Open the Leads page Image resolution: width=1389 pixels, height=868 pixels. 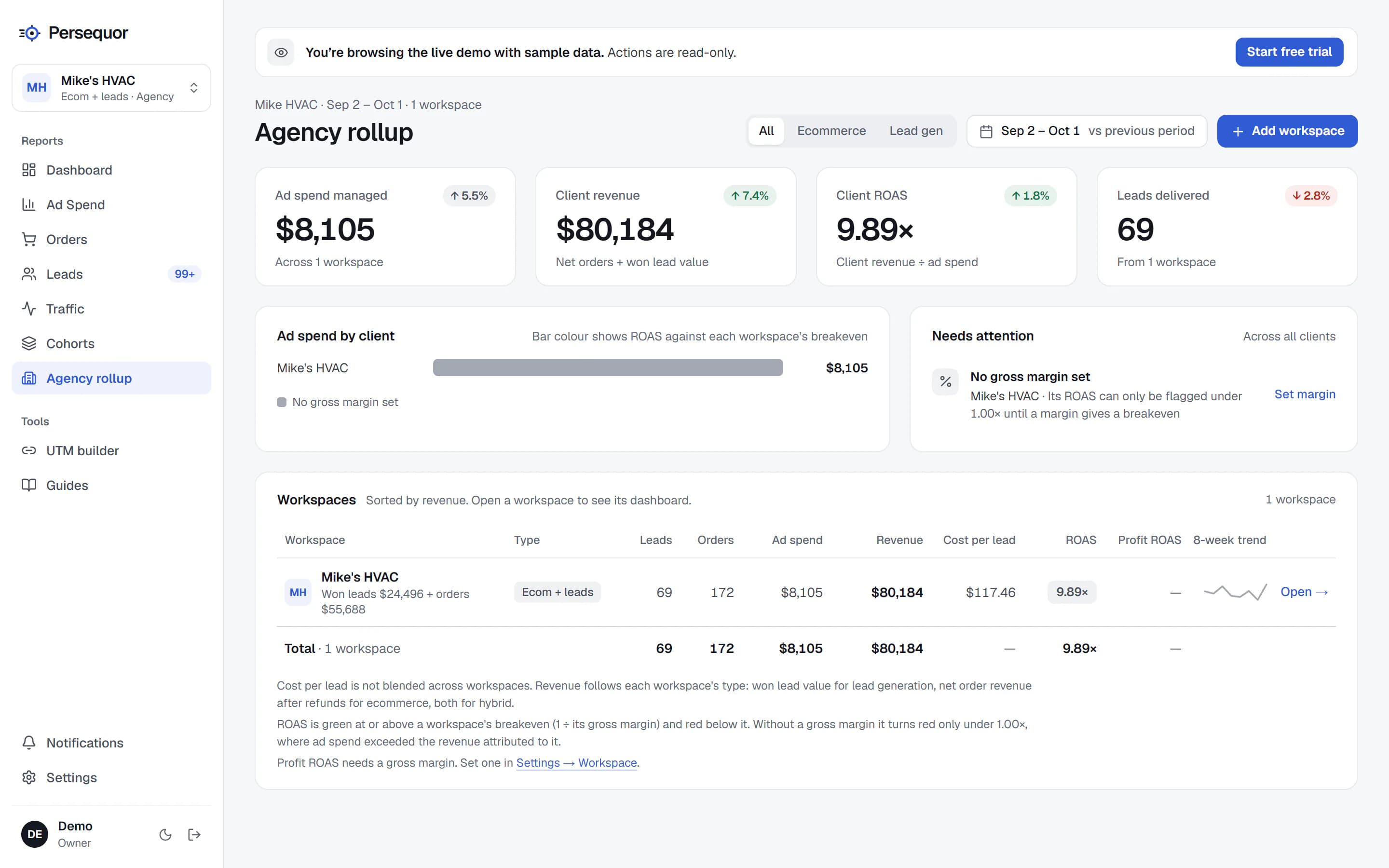point(111,274)
